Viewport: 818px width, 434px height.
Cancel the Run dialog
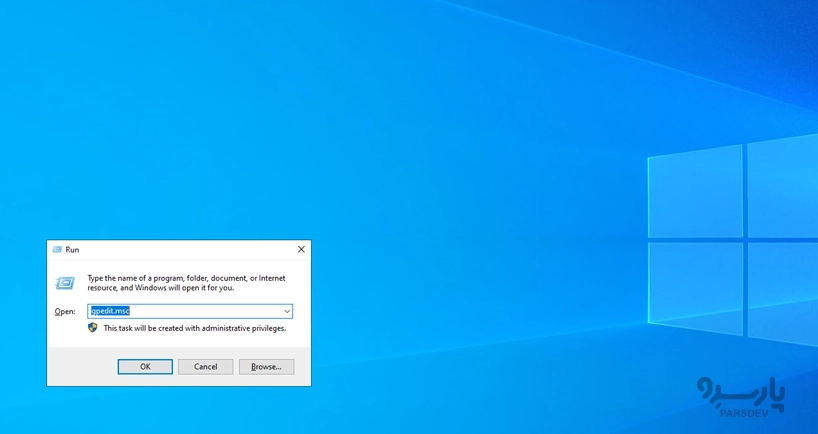click(205, 367)
